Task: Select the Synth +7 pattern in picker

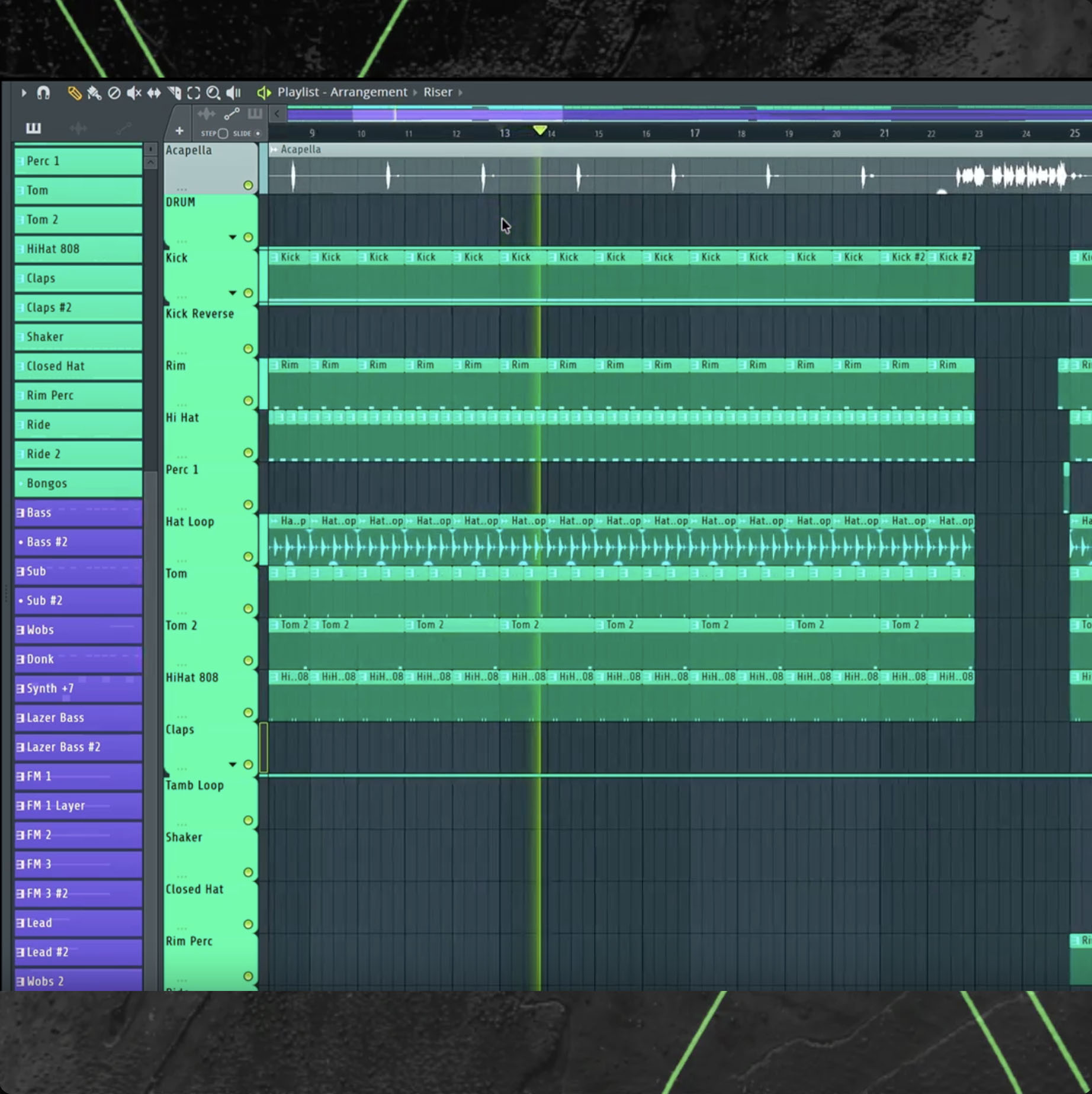Action: click(x=78, y=688)
